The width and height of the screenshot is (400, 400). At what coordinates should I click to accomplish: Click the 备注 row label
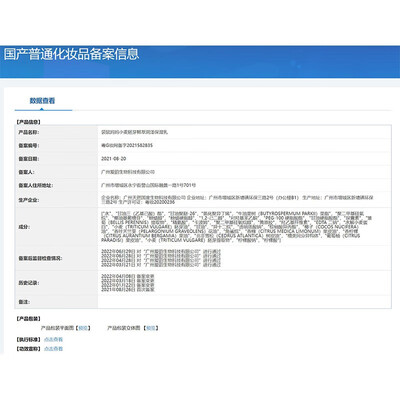(24, 302)
